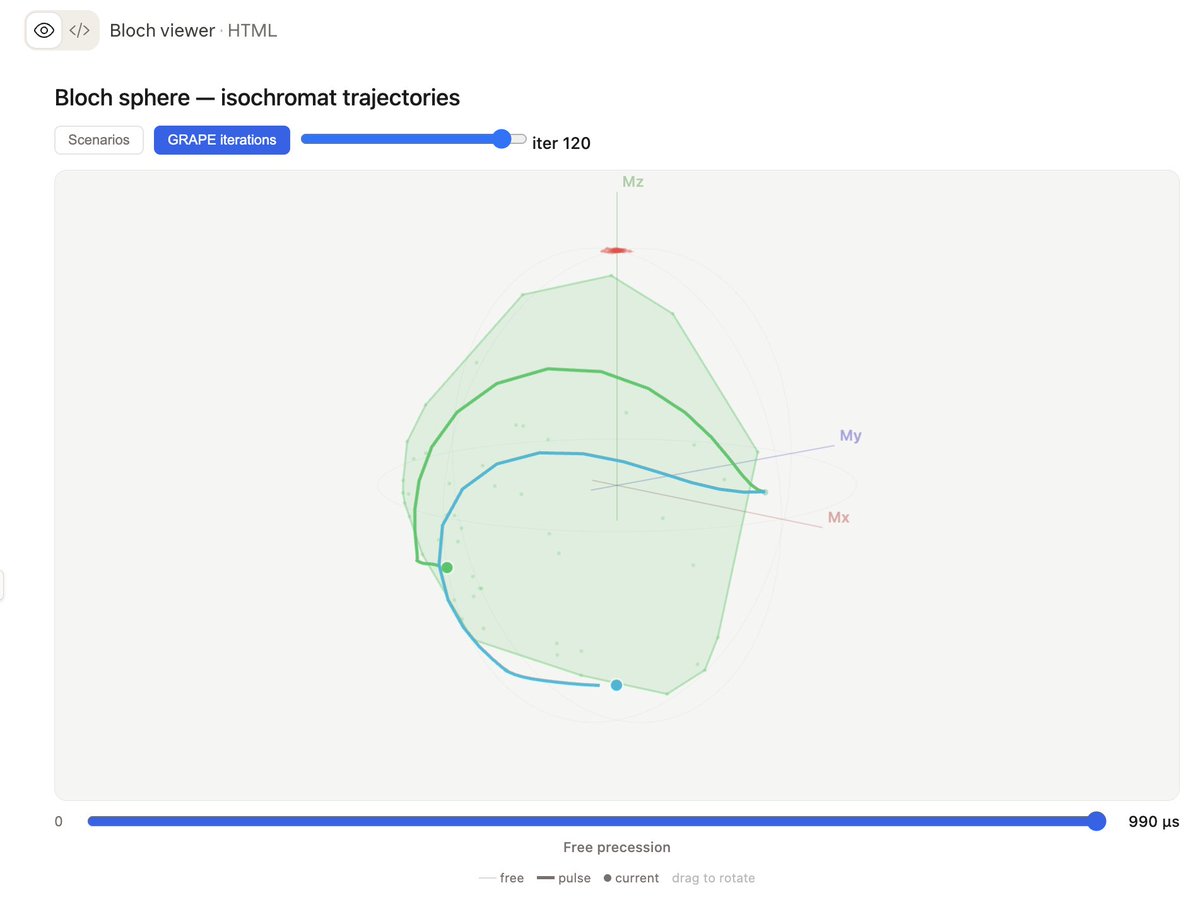Click the 'free' legend entry
This screenshot has height=919, width=1200.
coord(501,878)
